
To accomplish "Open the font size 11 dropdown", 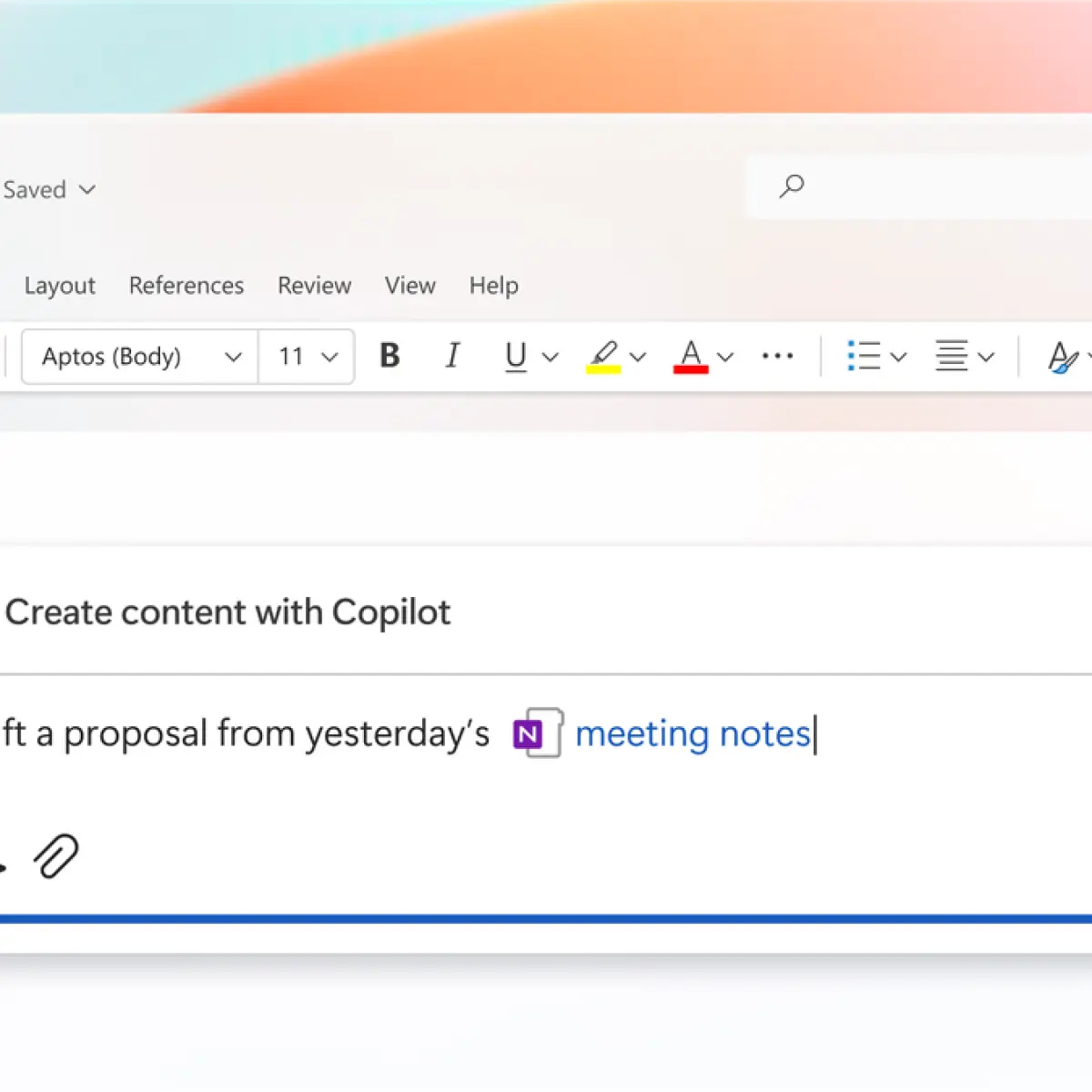I will 307,357.
